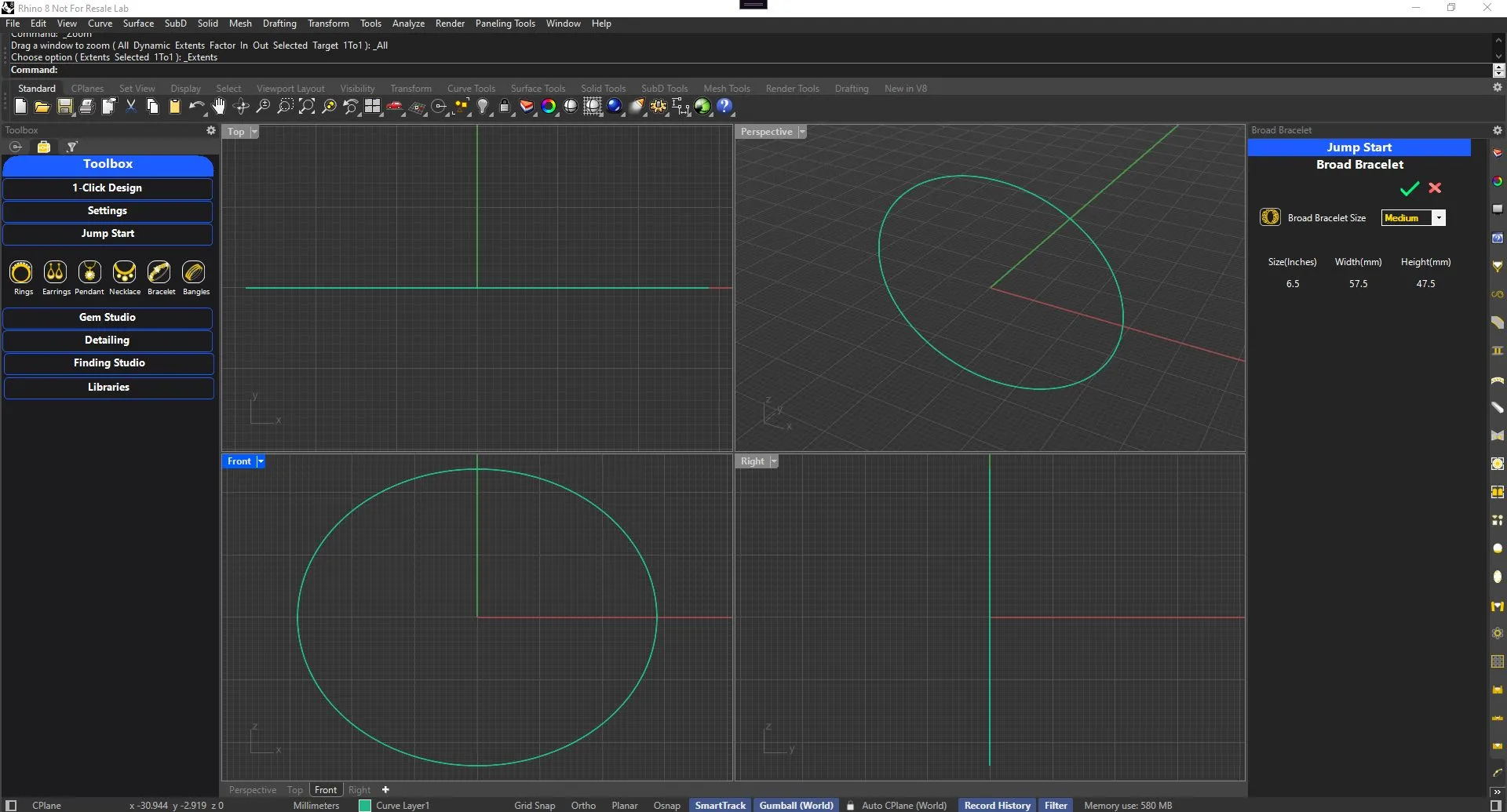Open the Gem Studio section
The width and height of the screenshot is (1507, 812).
pos(108,318)
